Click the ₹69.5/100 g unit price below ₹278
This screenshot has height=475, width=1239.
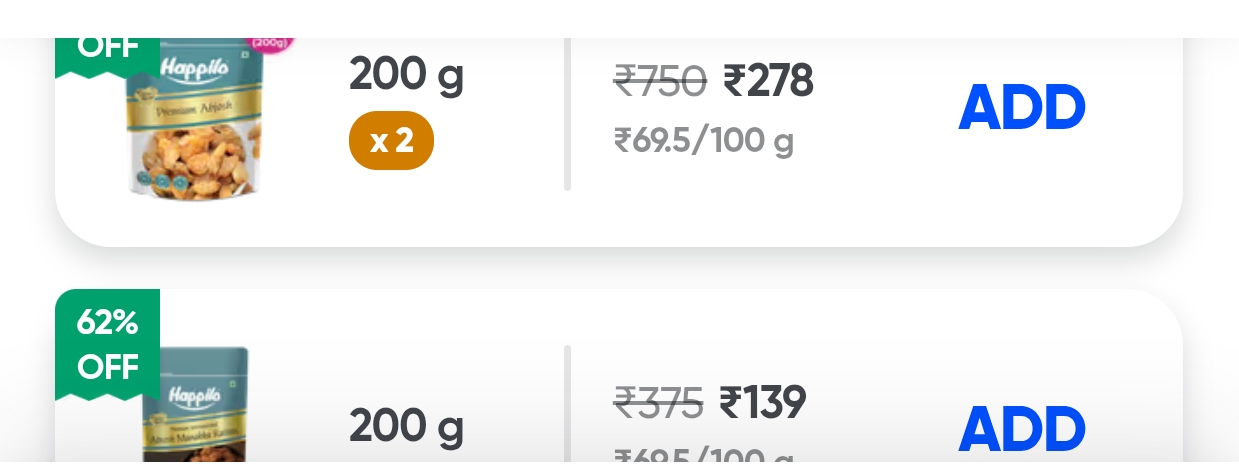click(x=703, y=140)
